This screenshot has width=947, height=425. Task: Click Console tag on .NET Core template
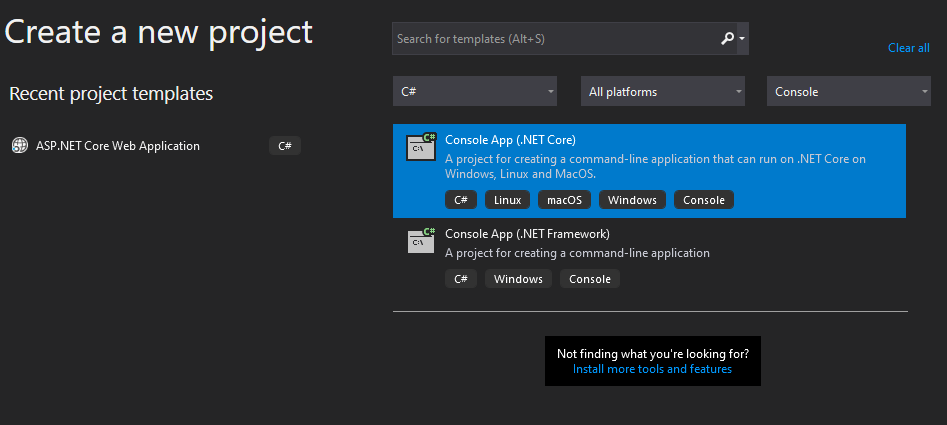(704, 200)
